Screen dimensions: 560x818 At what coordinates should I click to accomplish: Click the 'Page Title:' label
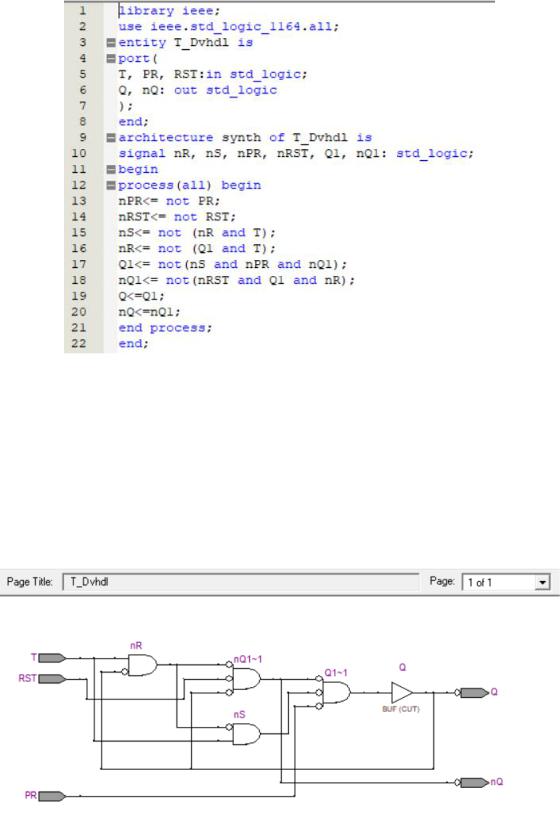30,582
